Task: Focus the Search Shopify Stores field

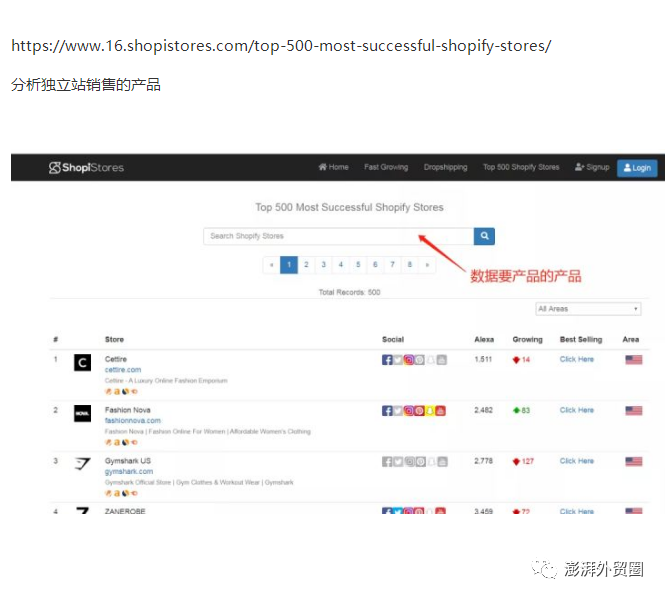Action: 338,236
